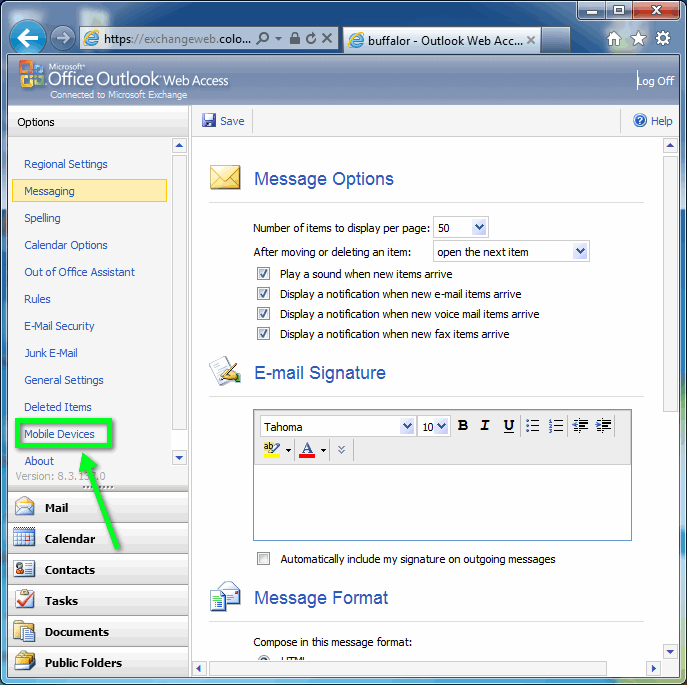Open the Out of Office Assistant

[x=79, y=272]
